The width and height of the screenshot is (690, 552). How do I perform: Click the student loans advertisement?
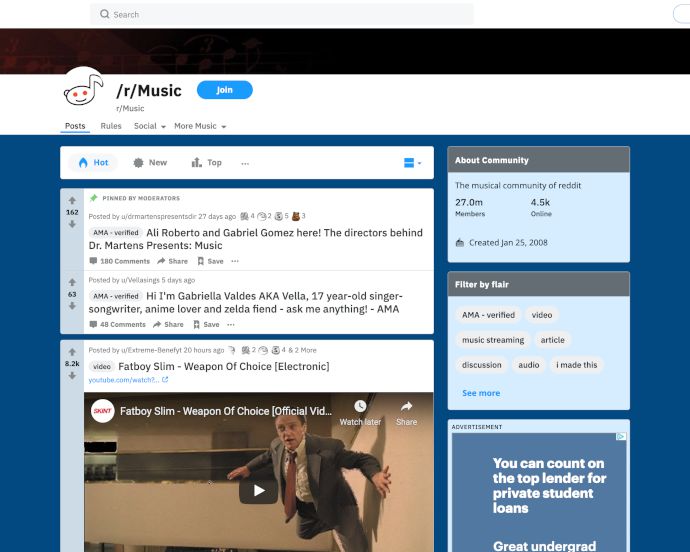click(539, 492)
